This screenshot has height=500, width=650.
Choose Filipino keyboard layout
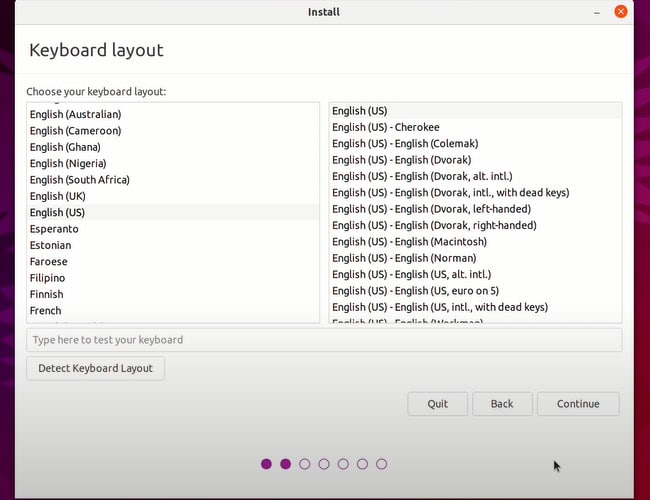coord(173,278)
